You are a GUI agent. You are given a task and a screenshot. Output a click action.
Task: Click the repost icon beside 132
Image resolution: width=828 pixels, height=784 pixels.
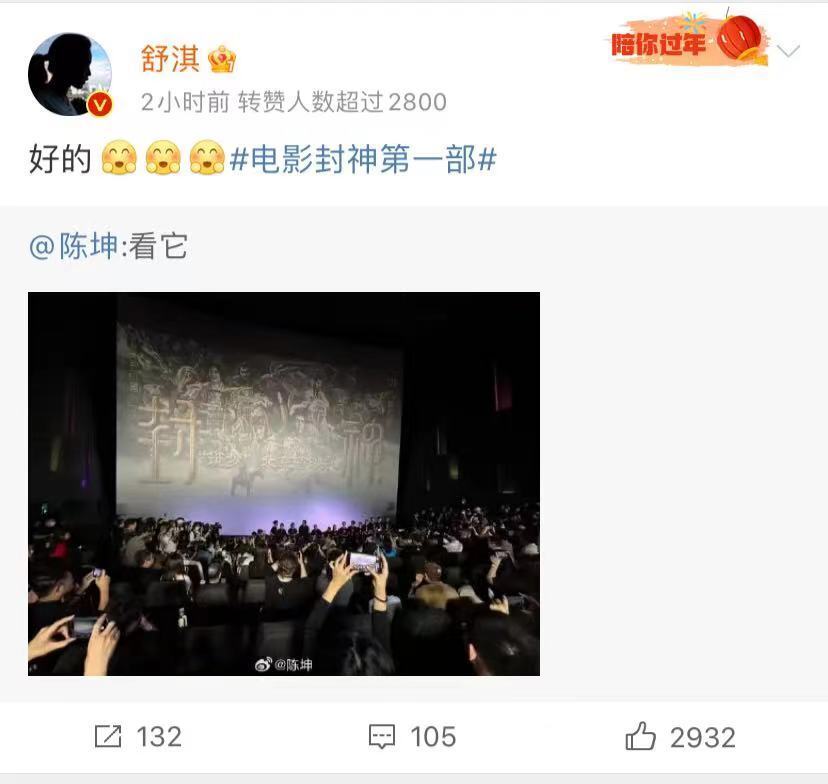coord(108,736)
